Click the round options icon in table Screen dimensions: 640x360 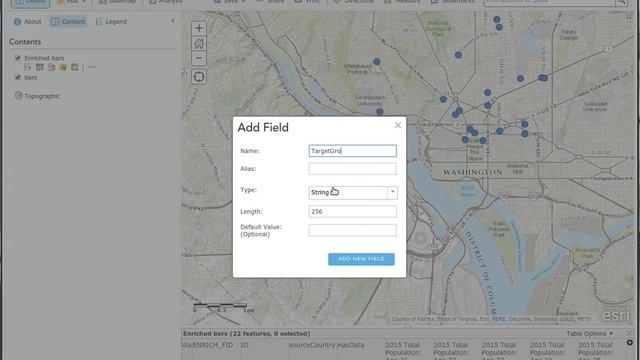[630, 342]
